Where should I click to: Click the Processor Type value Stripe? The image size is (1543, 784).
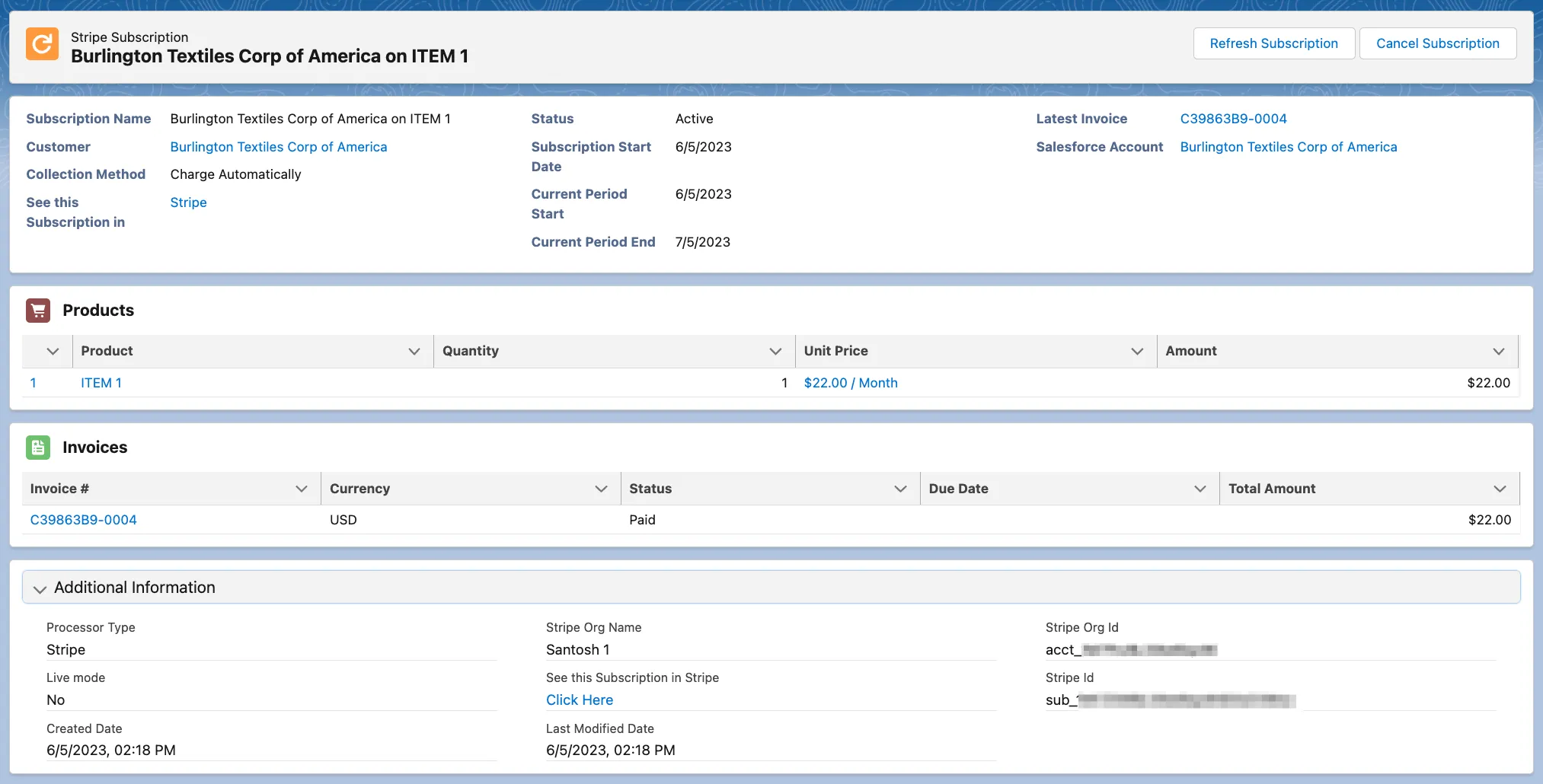[65, 649]
